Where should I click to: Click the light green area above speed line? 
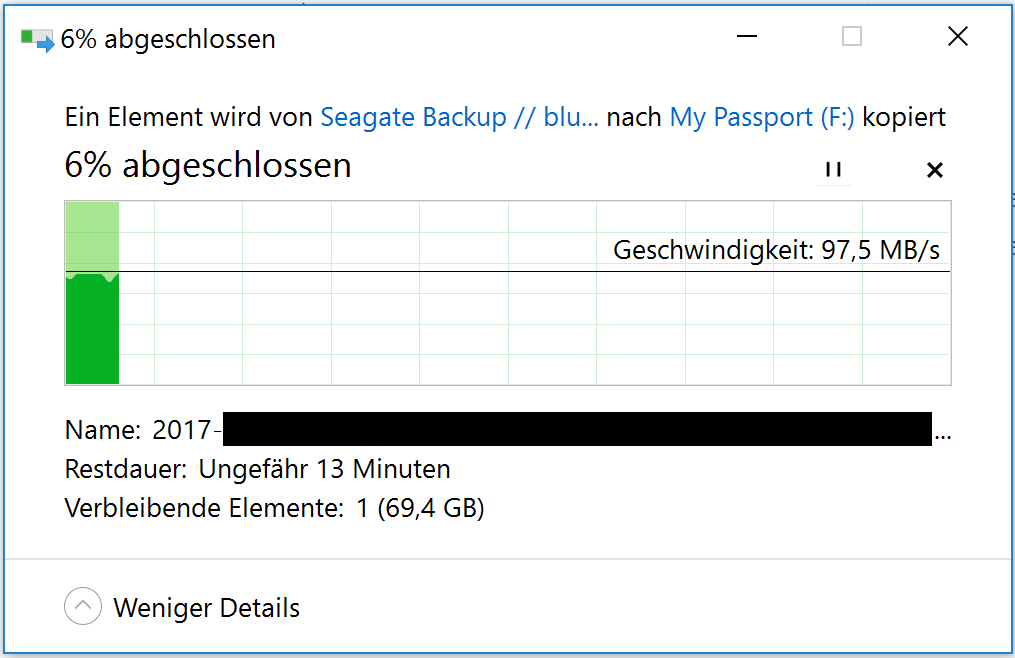click(93, 236)
